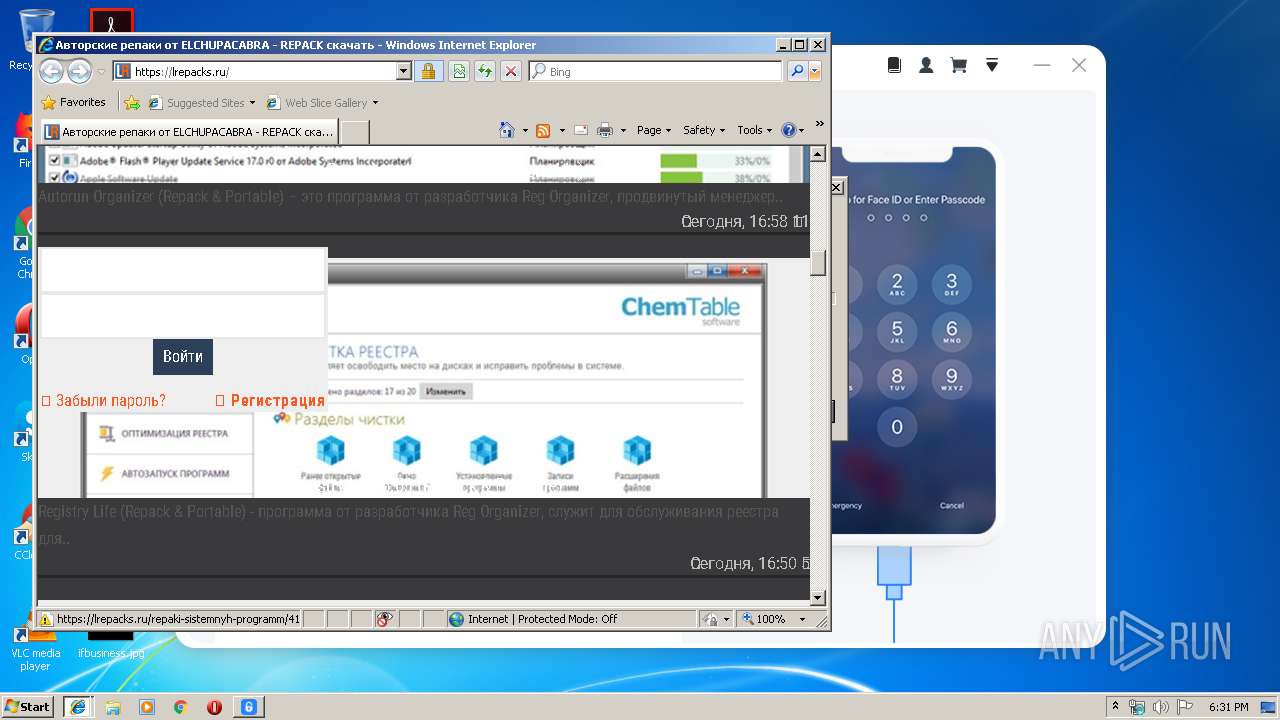The height and width of the screenshot is (720, 1280).
Task: Open the Page menu dropdown
Action: pyautogui.click(x=655, y=130)
